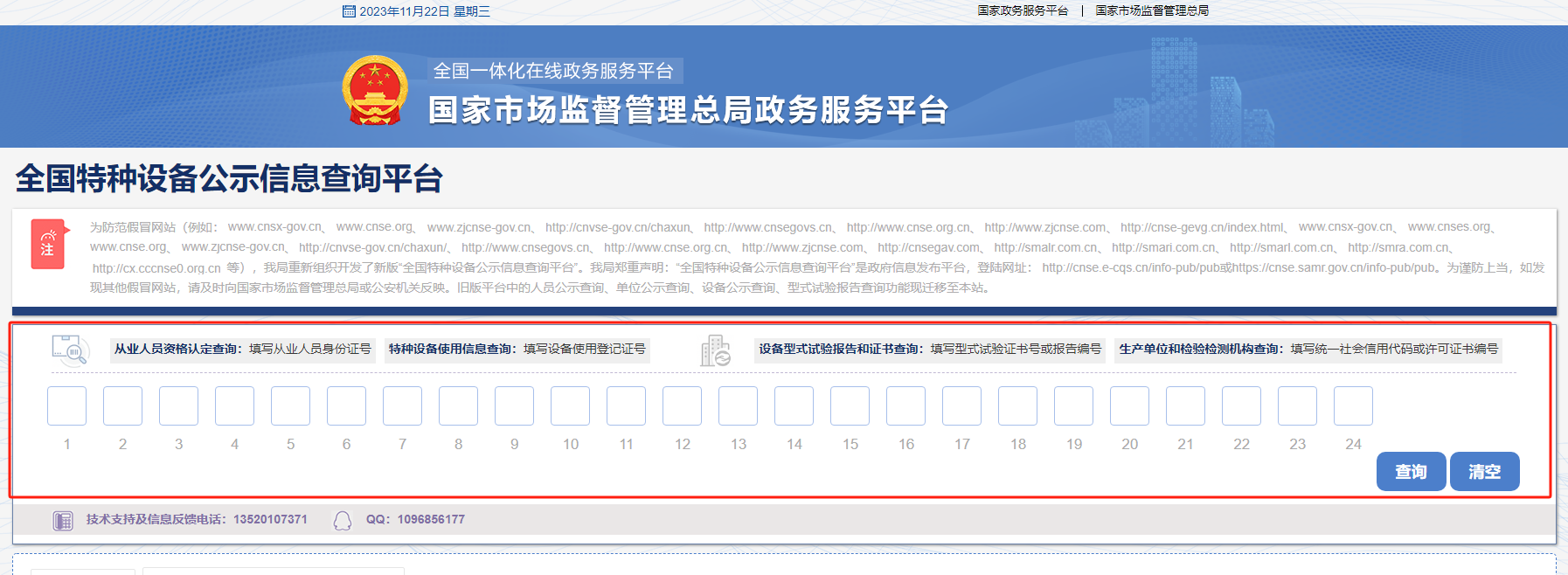Click input box number 21

[x=1186, y=406]
